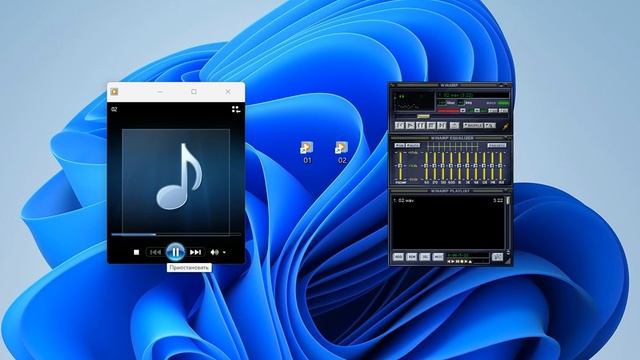Open the 01 desktop shortcut icon
Image resolution: width=640 pixels, height=360 pixels.
click(307, 148)
